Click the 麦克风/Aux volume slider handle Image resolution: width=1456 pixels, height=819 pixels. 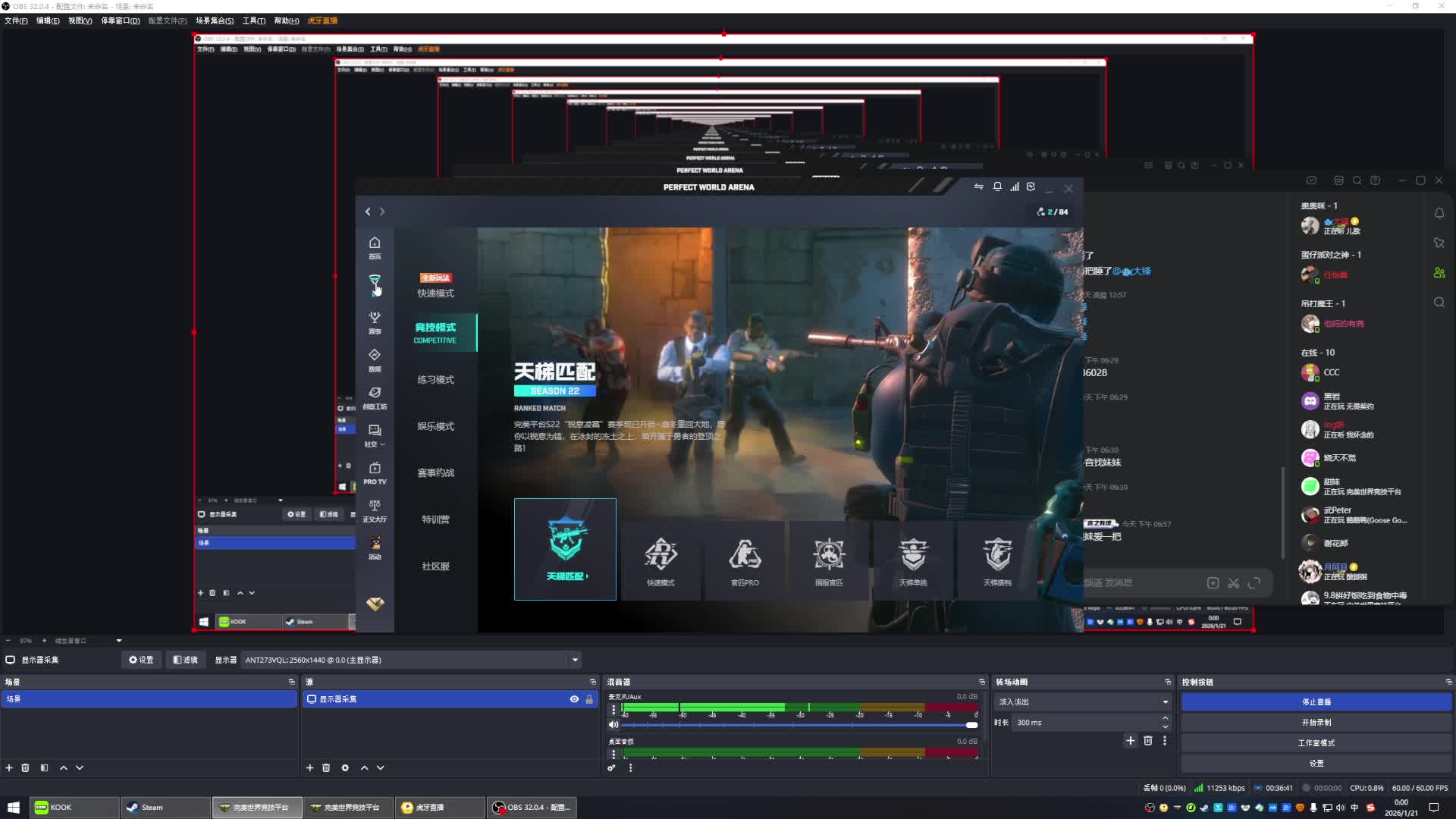[x=971, y=724]
